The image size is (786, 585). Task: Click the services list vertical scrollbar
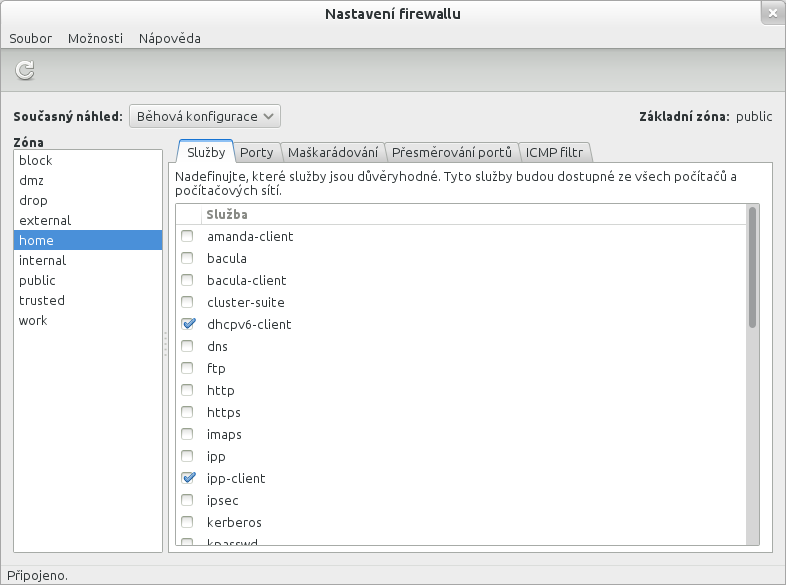[752, 267]
